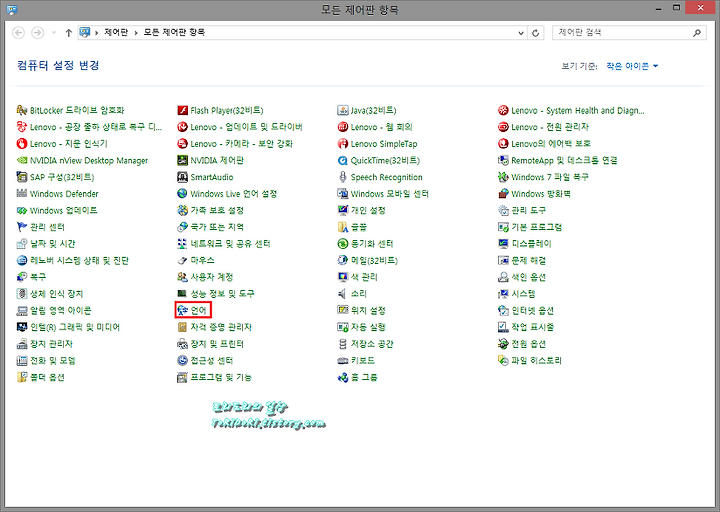Open RemoteApp 및 데스크톱 연결 link
The width and height of the screenshot is (720, 512).
pos(564,160)
